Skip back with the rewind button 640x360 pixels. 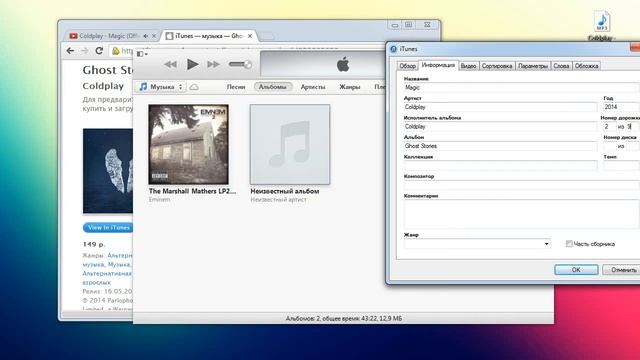point(171,64)
